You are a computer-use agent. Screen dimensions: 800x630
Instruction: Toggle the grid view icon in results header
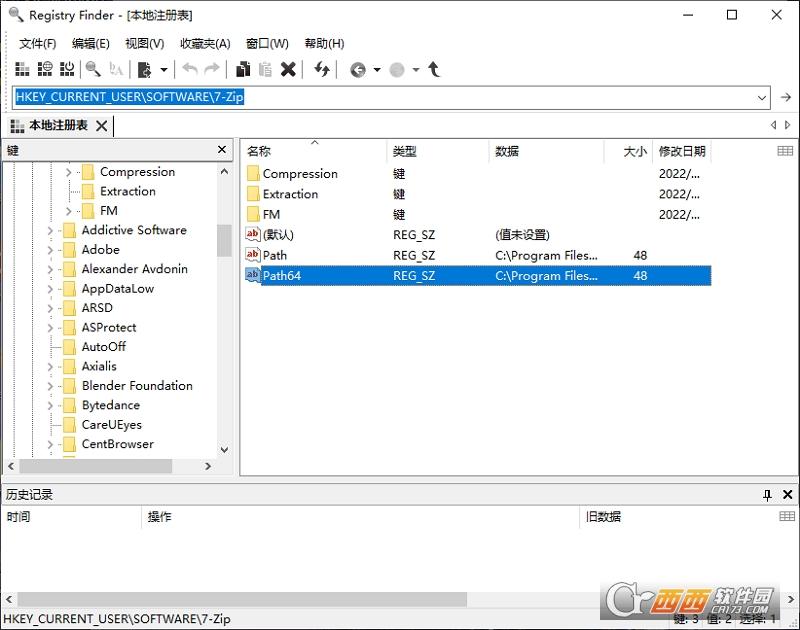[783, 150]
